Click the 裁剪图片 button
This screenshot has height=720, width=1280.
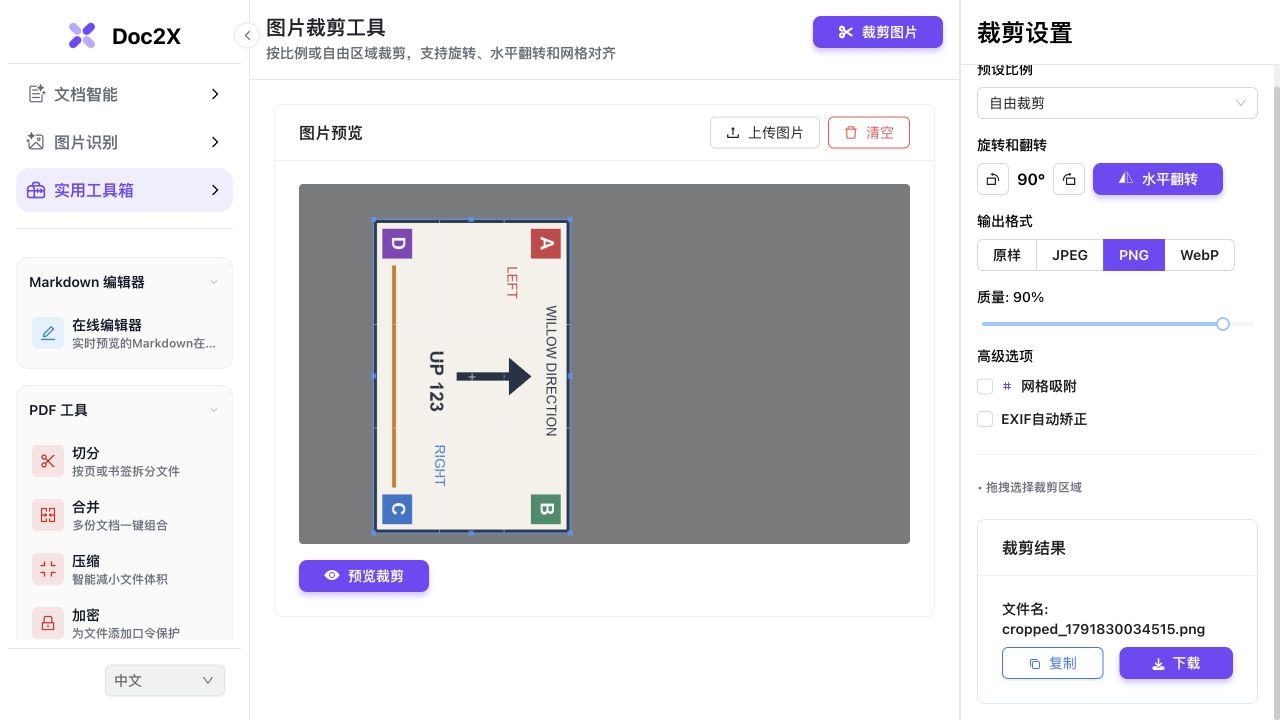tap(878, 32)
